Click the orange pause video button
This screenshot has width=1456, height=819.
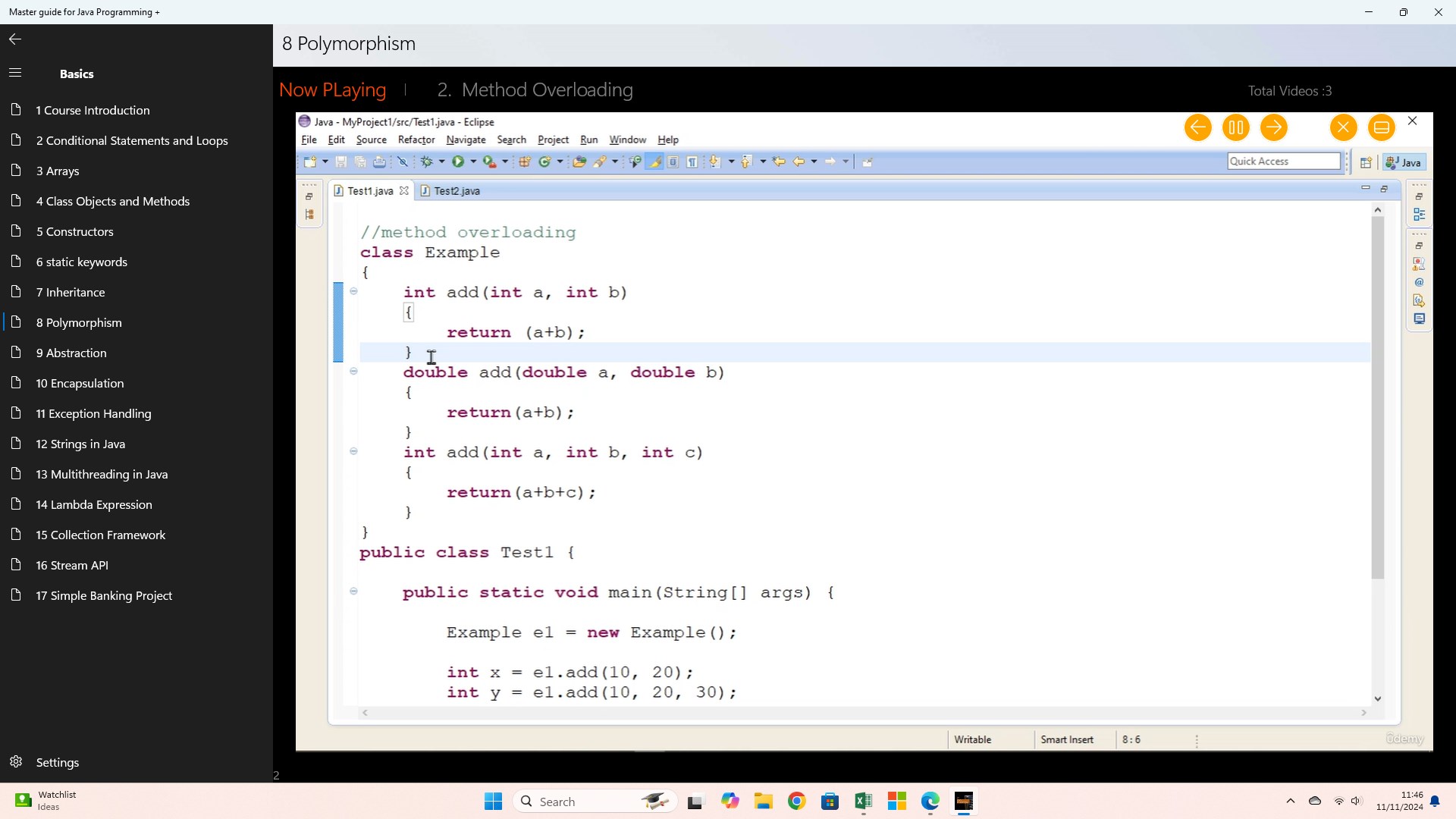[1235, 127]
